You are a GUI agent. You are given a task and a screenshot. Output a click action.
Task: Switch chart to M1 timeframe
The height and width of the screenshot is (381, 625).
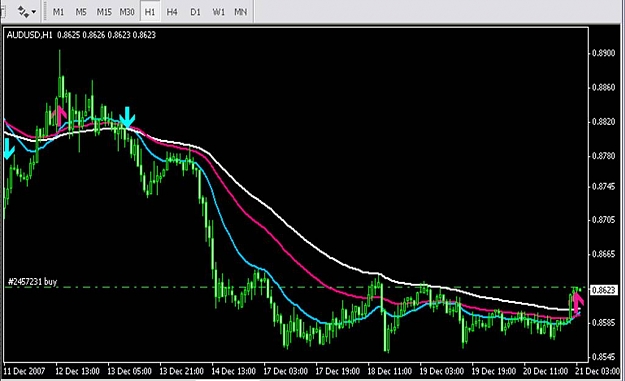[x=58, y=12]
